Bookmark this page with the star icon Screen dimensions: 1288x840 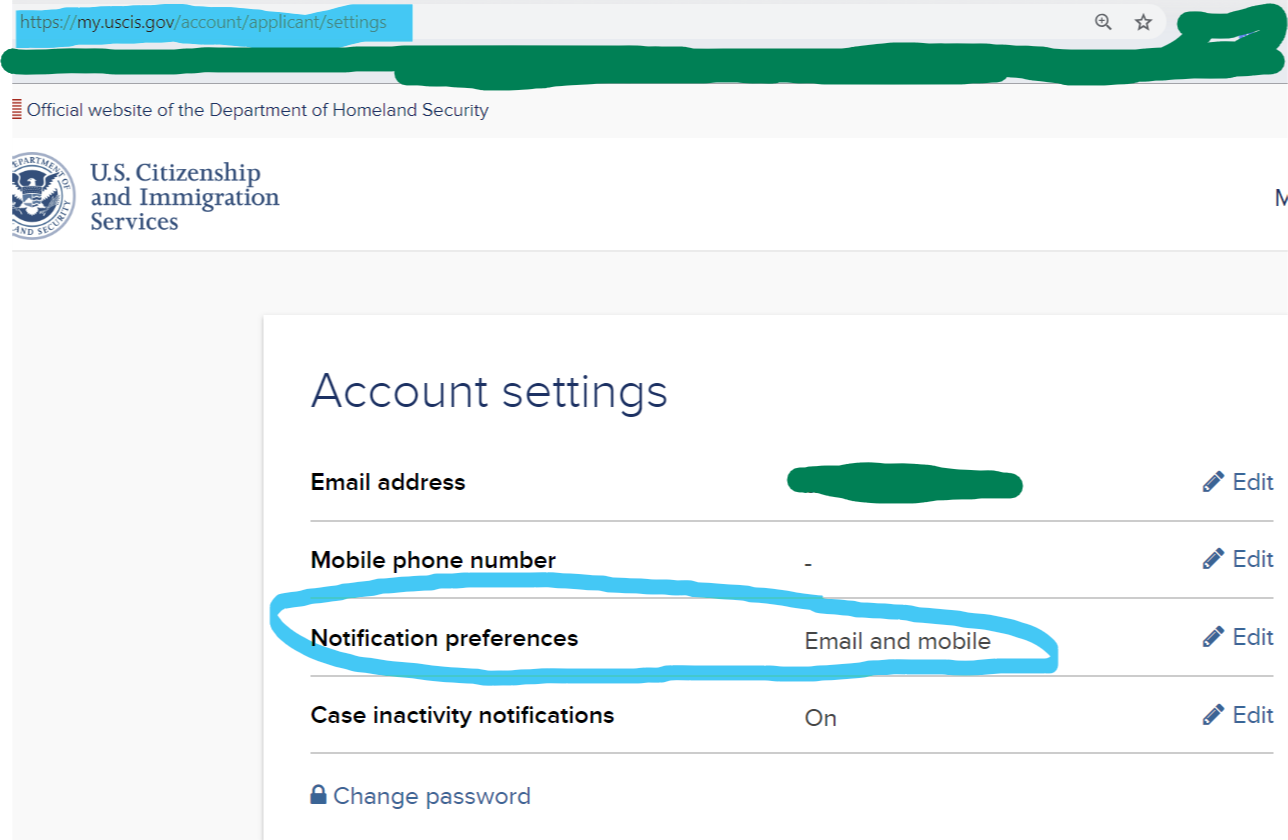(x=1143, y=22)
